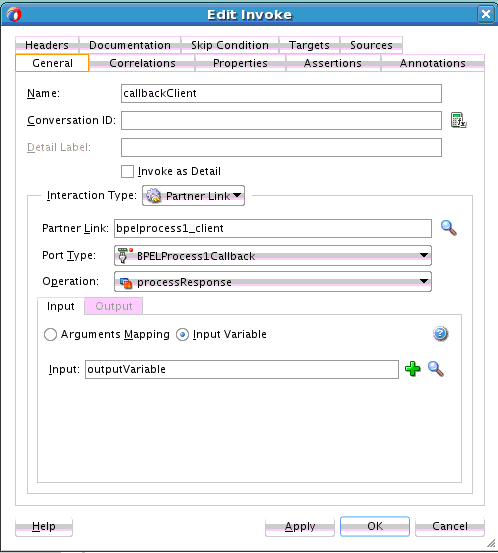Click the Help button
The width and height of the screenshot is (498, 553).
point(44,527)
